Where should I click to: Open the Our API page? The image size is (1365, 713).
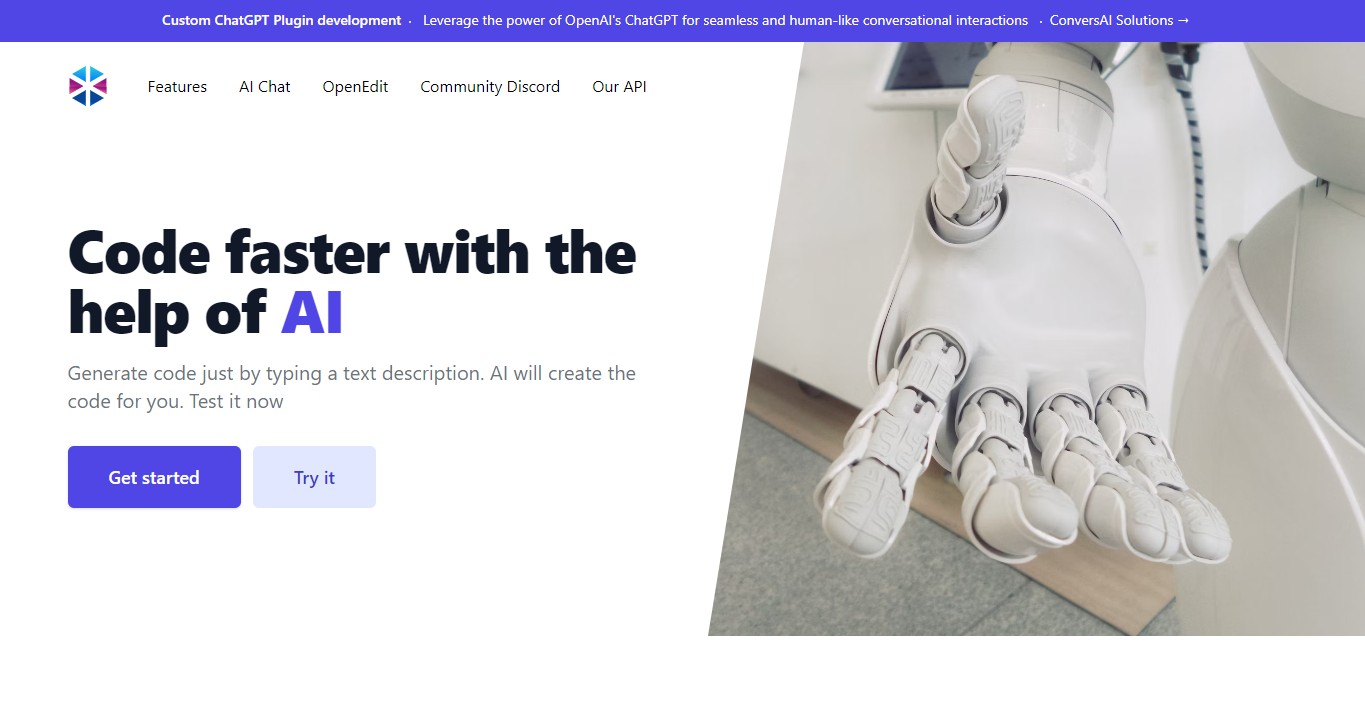619,87
